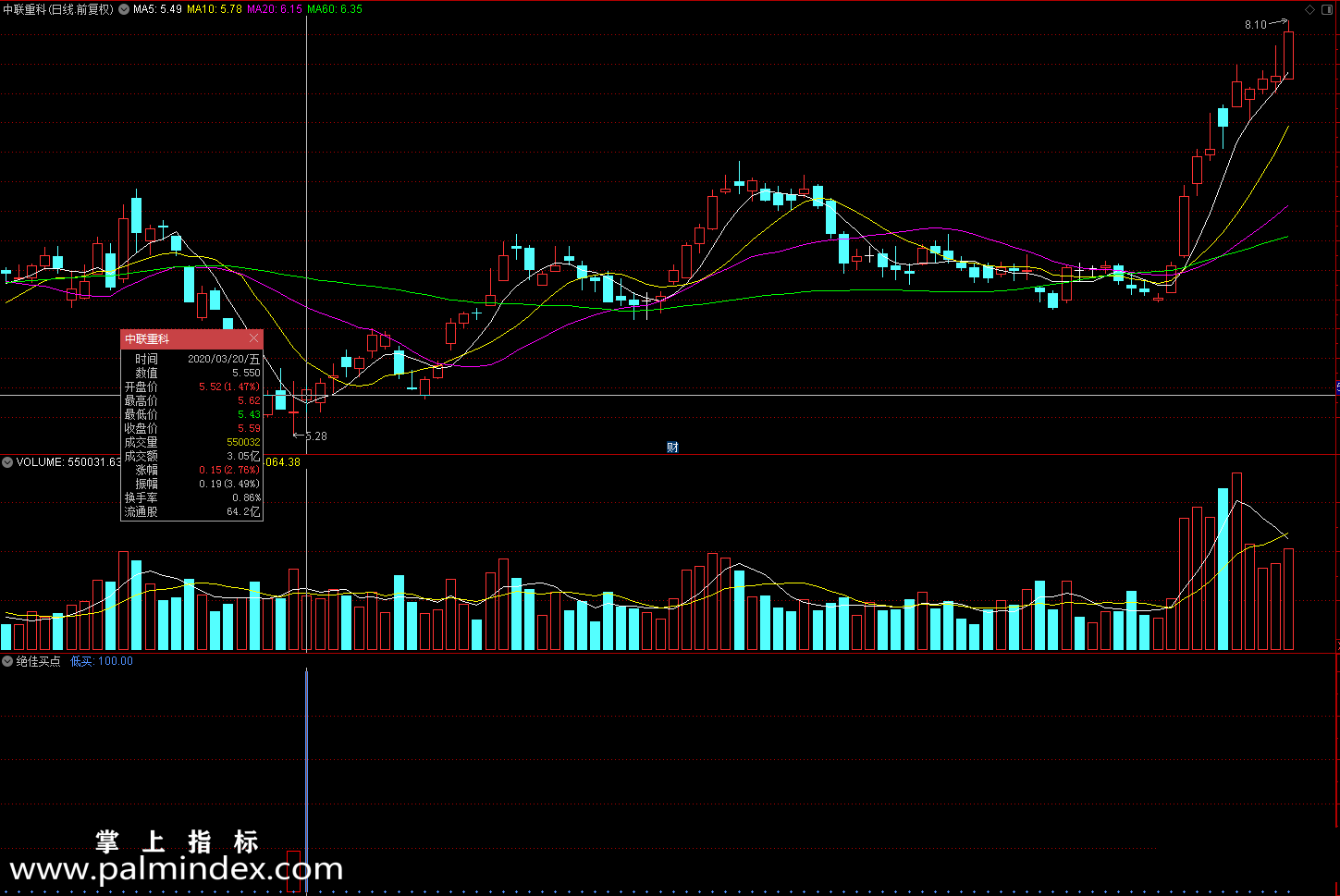
Task: Click the 换手率 0.86% value
Action: [x=246, y=497]
